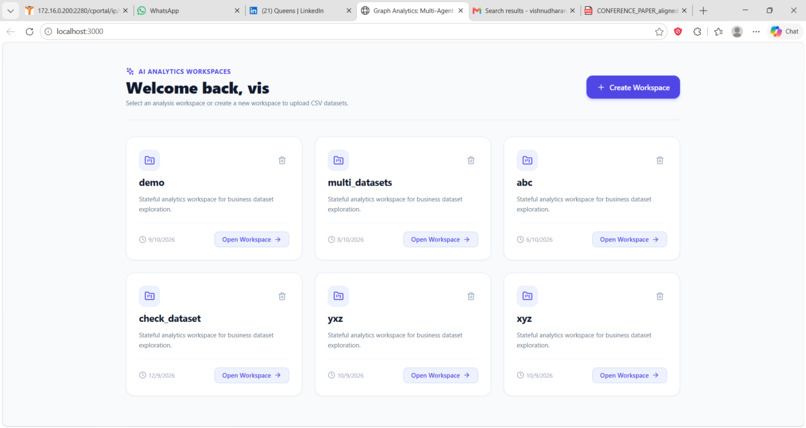
Task: Open a new browser tab with plus
Action: [x=703, y=10]
